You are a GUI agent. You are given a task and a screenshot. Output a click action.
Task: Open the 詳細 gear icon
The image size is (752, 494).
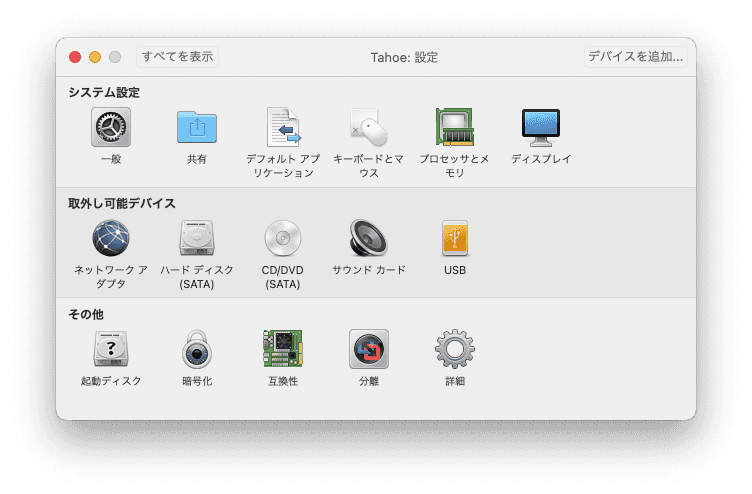(455, 349)
